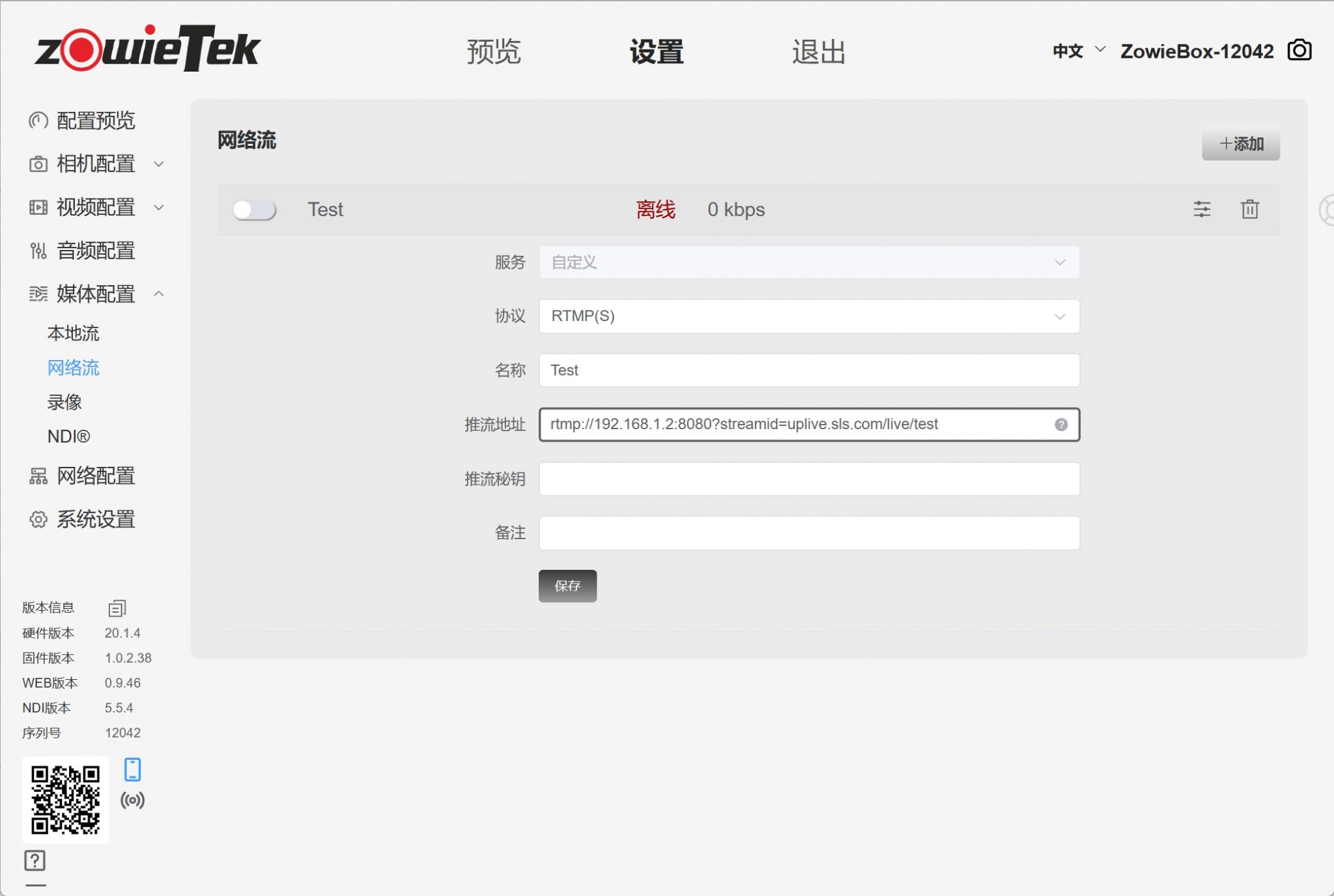The height and width of the screenshot is (896, 1334).
Task: Open stream settings sliders icon for Test
Action: 1202,209
